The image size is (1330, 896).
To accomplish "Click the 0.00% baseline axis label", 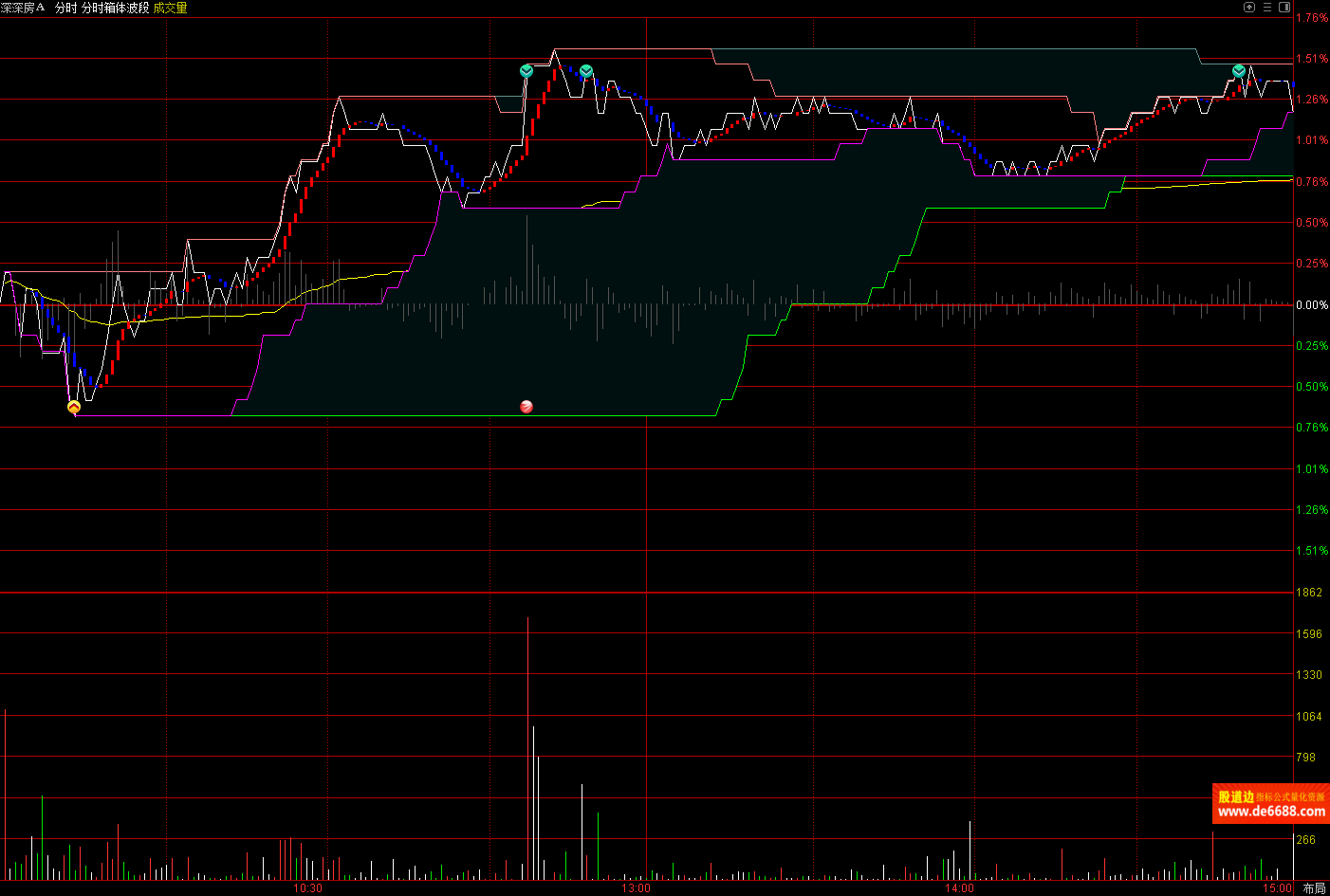I will [x=1312, y=305].
